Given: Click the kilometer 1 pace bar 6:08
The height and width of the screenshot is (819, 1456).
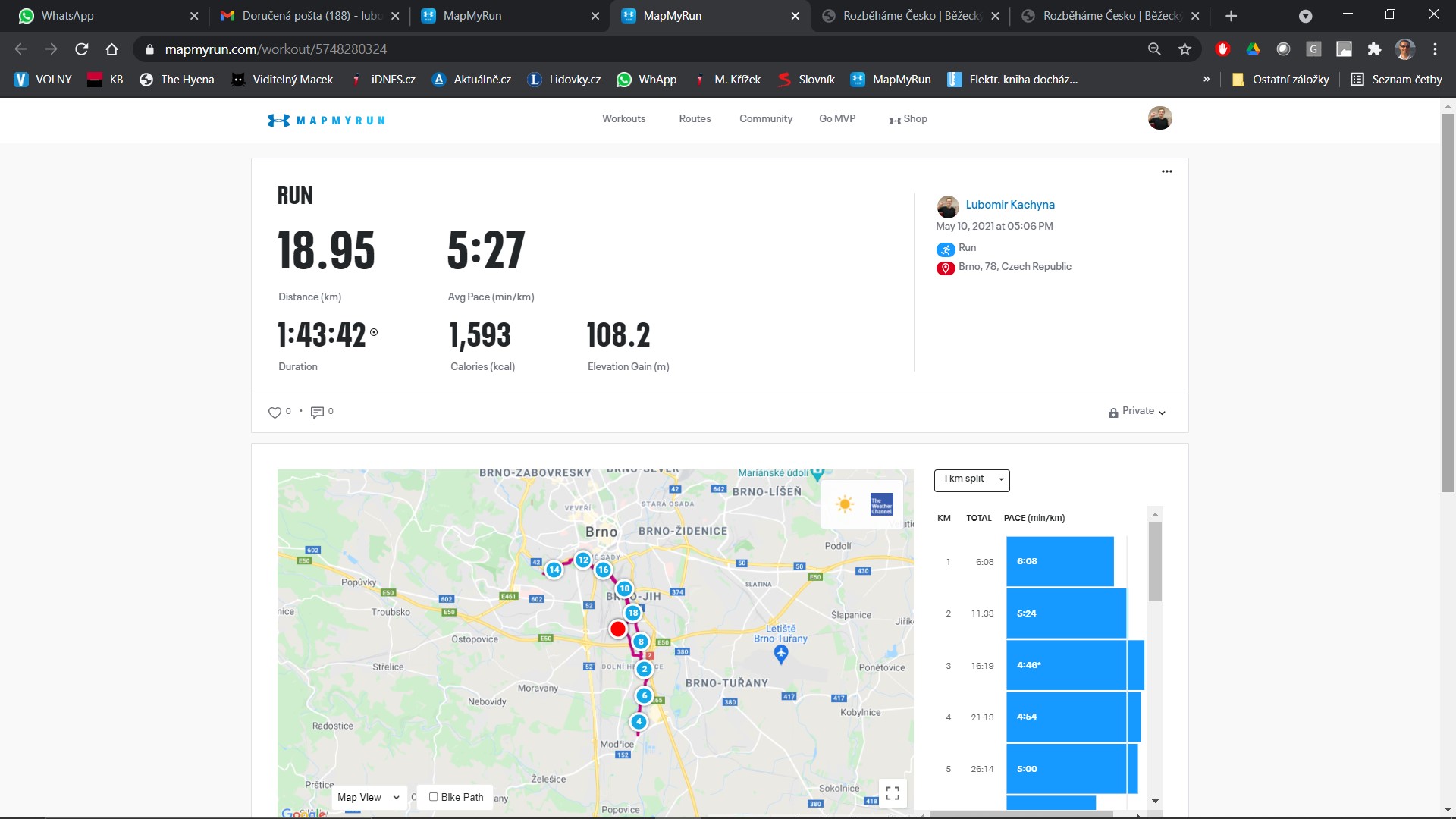Looking at the screenshot, I should tap(1059, 562).
